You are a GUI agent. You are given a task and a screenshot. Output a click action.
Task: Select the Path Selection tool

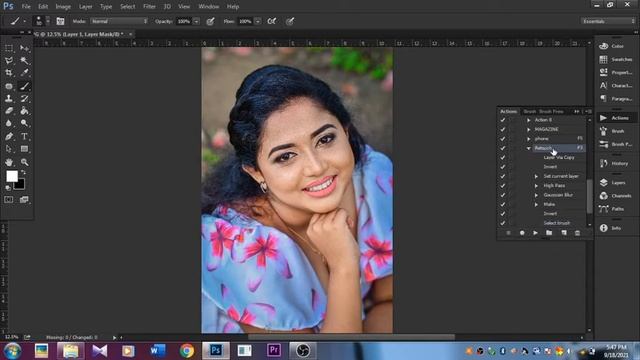pyautogui.click(x=9, y=149)
